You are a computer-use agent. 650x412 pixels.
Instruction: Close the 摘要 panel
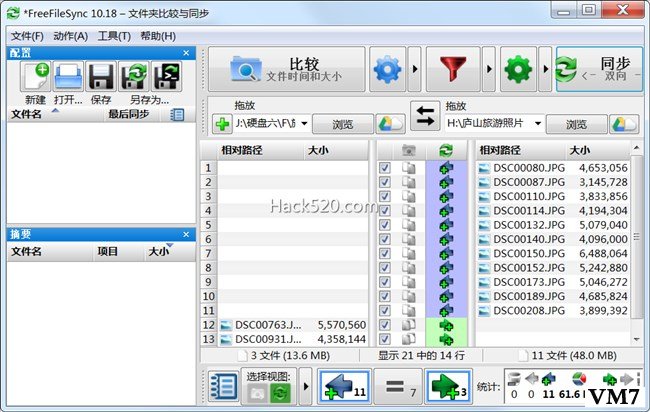coord(186,235)
